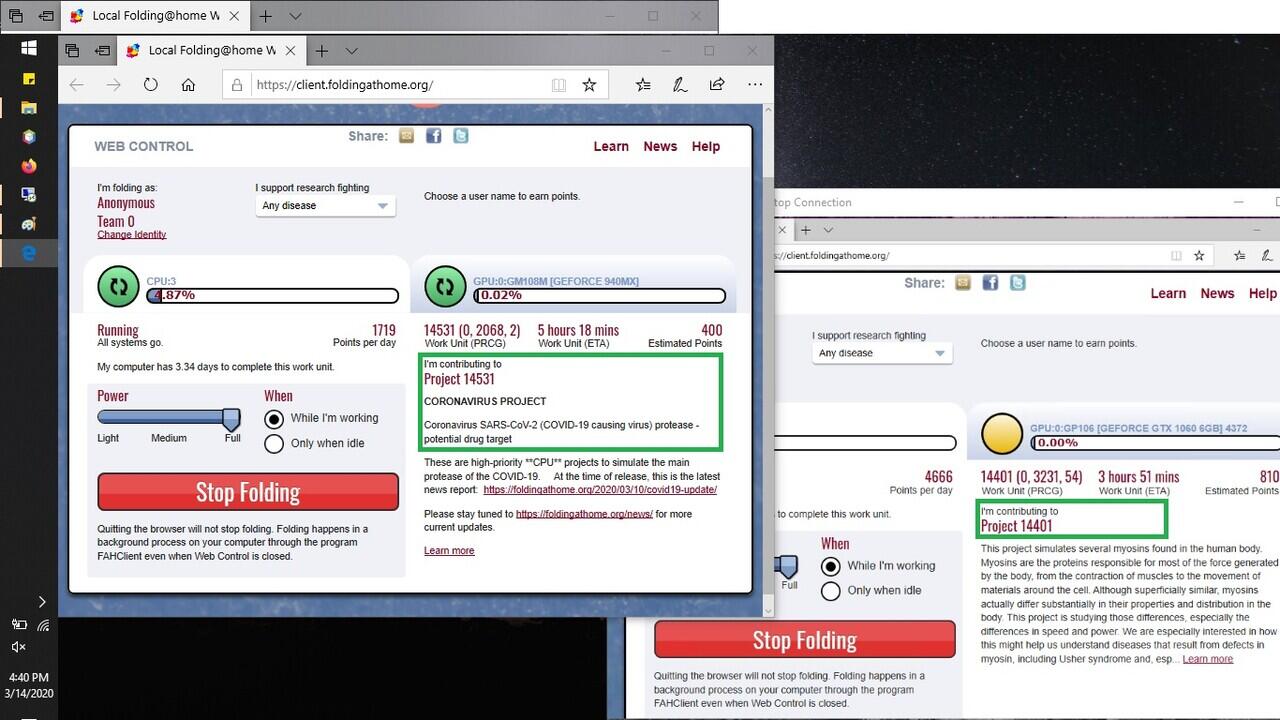1280x720 pixels.
Task: Click the Power slider handle at Full
Action: click(231, 418)
